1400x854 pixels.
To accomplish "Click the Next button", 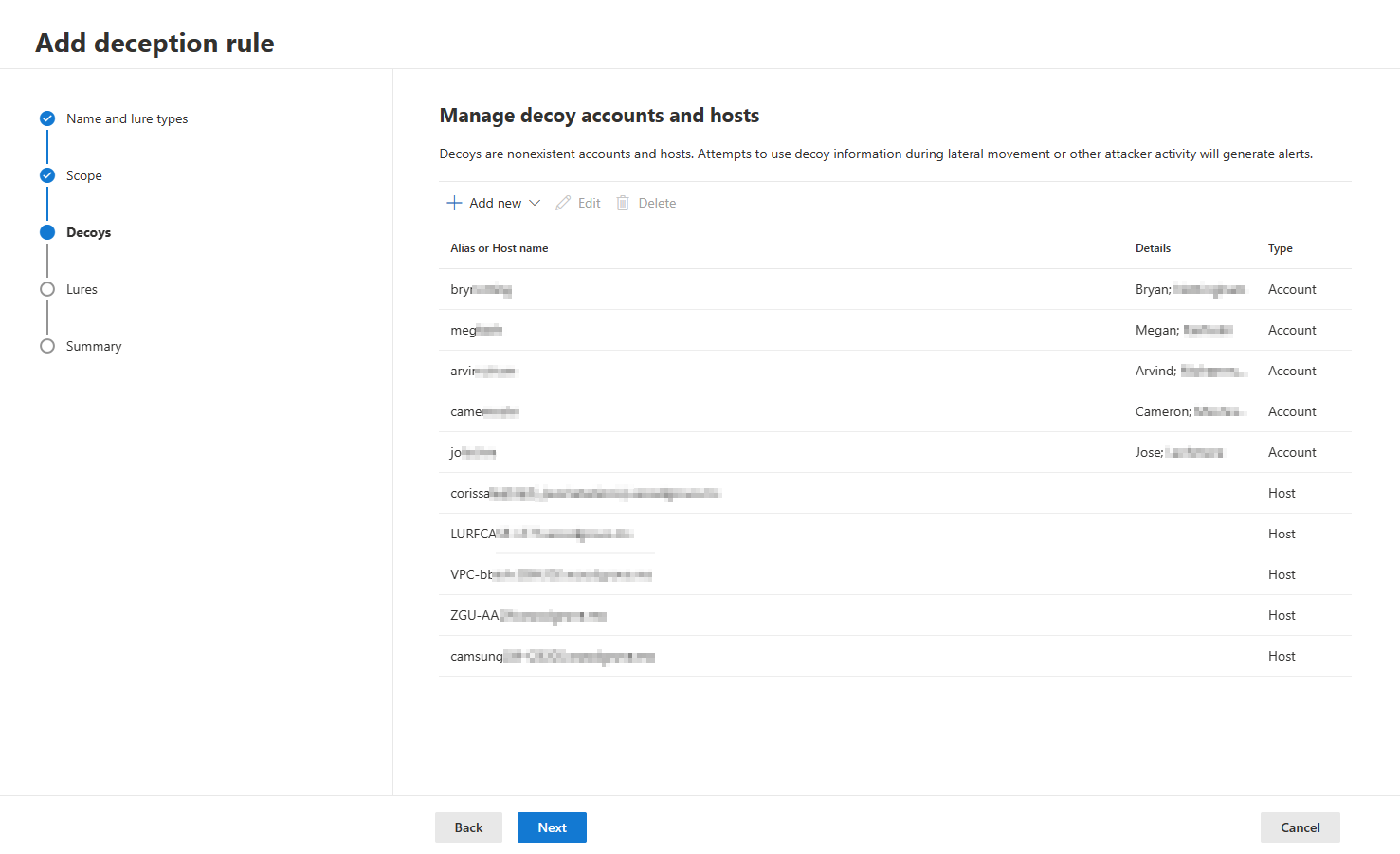I will [x=552, y=827].
